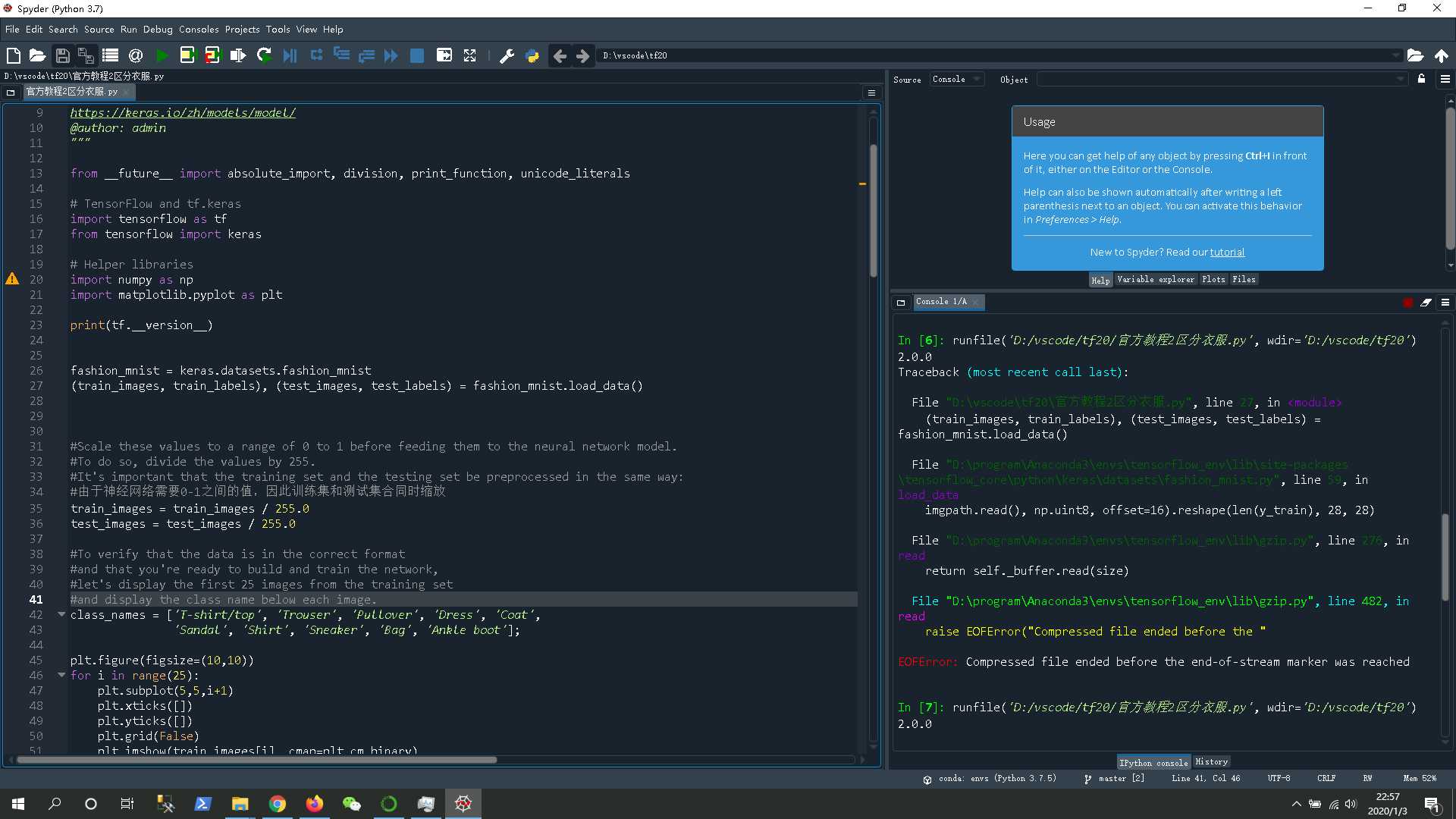Run the file with the green play icon
Viewport: 1456px width, 819px height.
point(162,55)
